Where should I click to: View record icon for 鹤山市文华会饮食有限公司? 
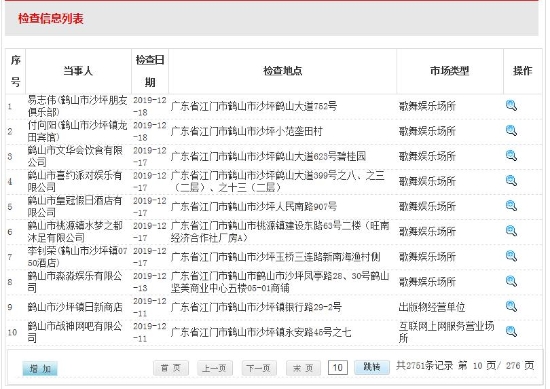(x=511, y=156)
